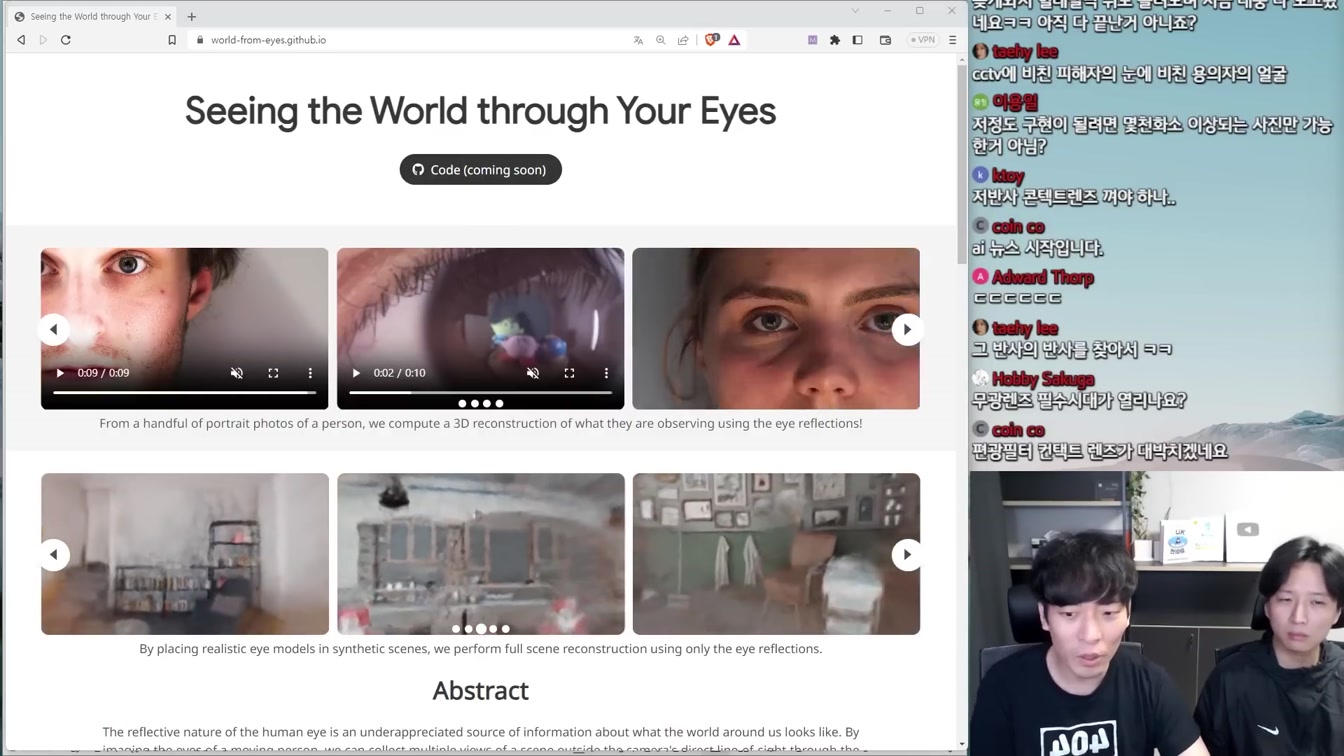Click the bookshelf room reconstruction thumbnail
This screenshot has height=756, width=1344.
pyautogui.click(x=185, y=554)
